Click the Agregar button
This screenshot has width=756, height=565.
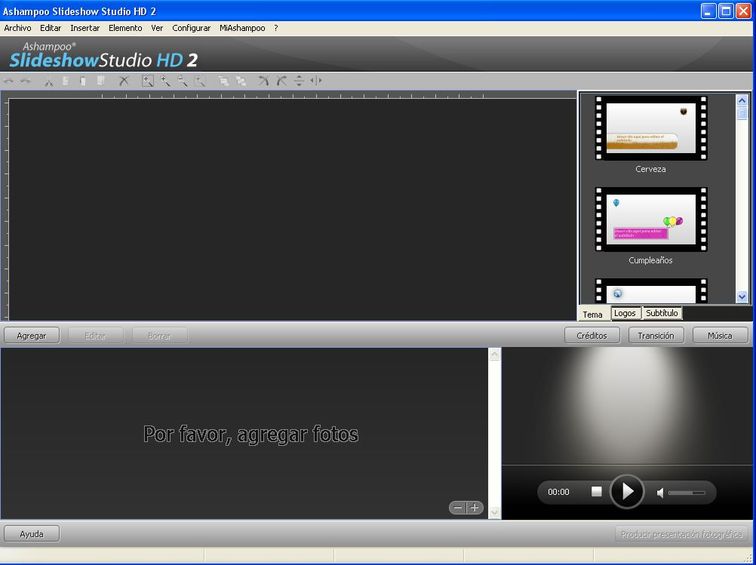click(31, 336)
